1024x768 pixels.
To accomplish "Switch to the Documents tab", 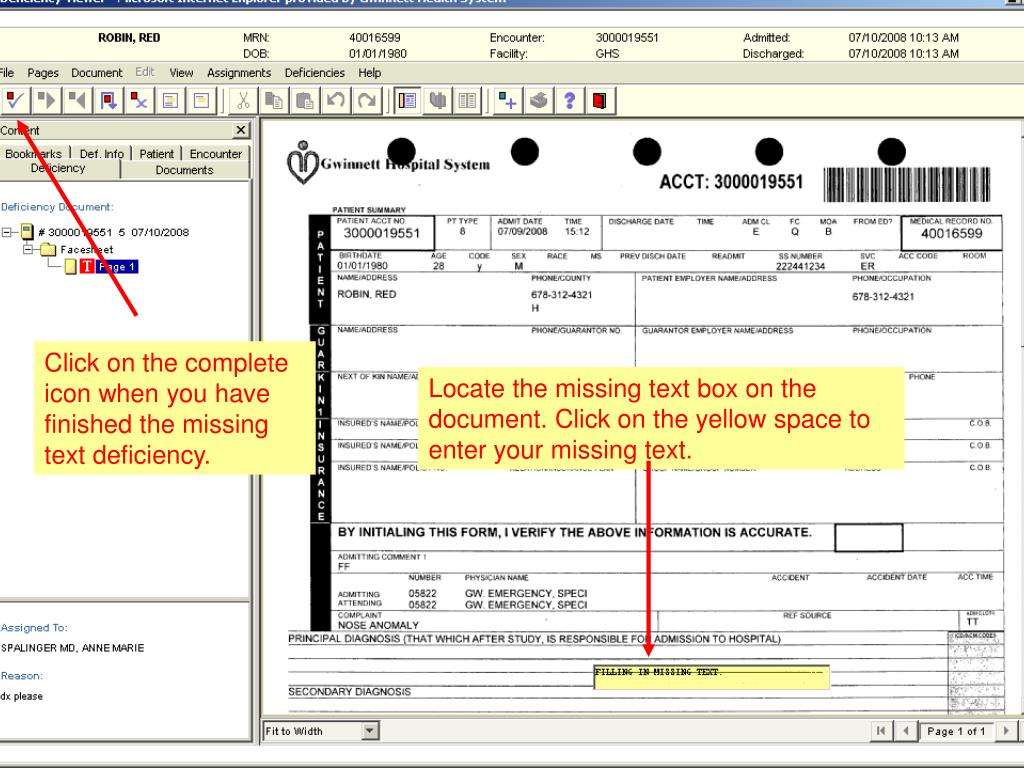I will 185,170.
